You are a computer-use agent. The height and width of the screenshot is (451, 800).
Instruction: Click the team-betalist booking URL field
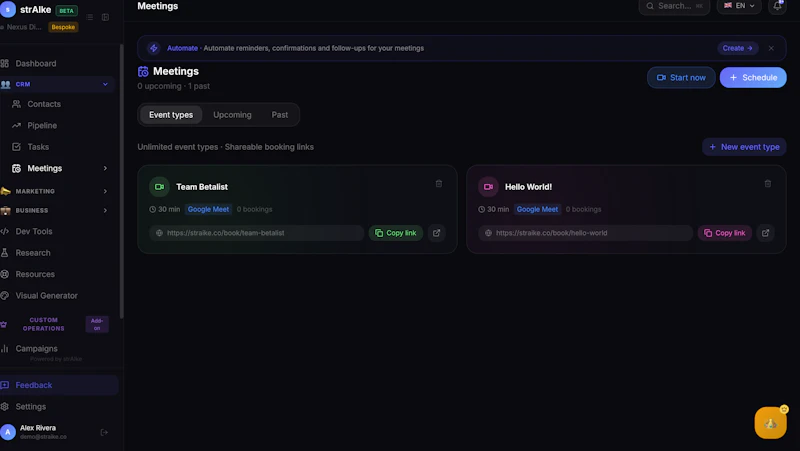click(257, 233)
